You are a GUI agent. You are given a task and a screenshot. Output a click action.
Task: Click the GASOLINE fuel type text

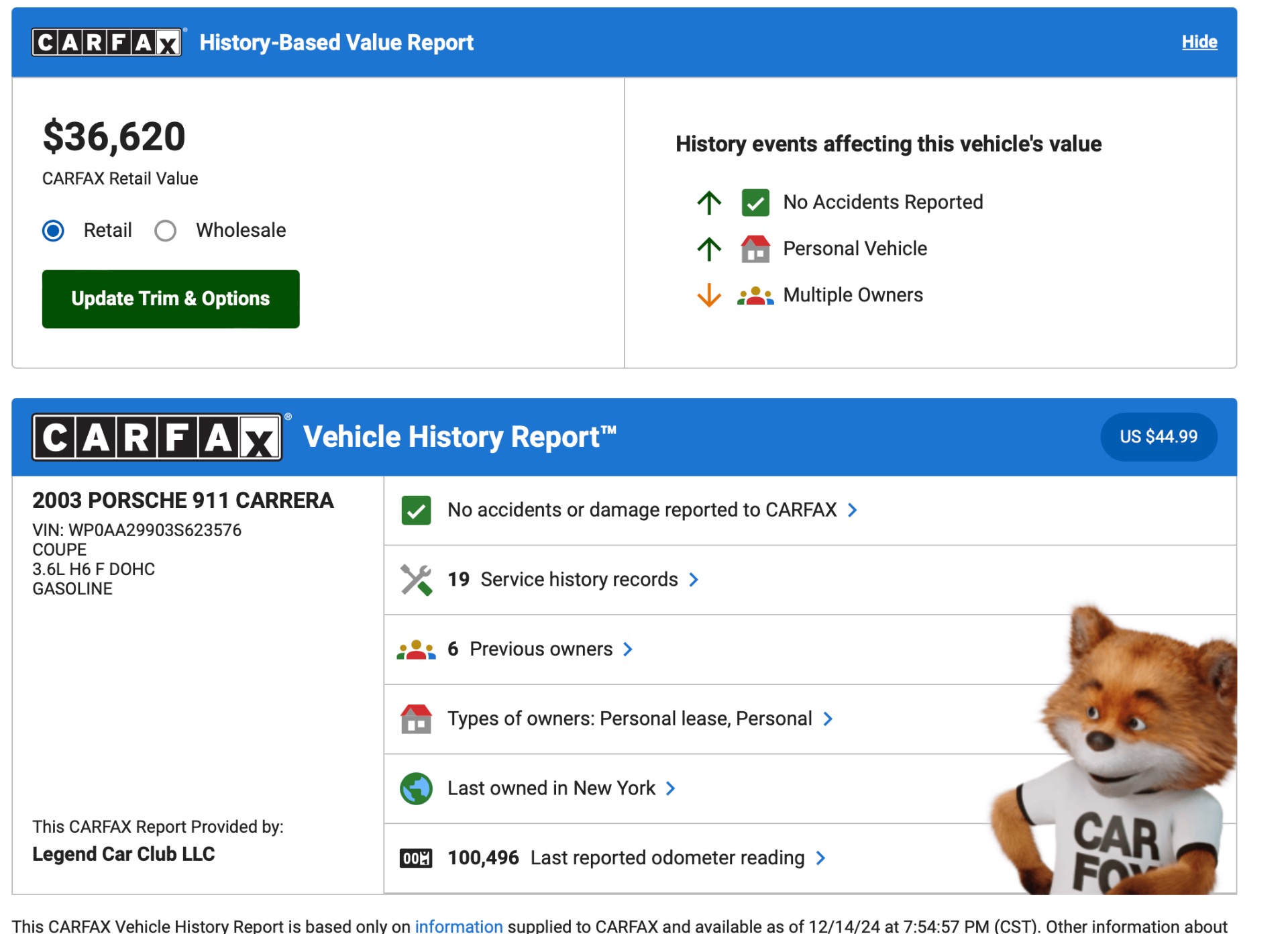pyautogui.click(x=72, y=589)
